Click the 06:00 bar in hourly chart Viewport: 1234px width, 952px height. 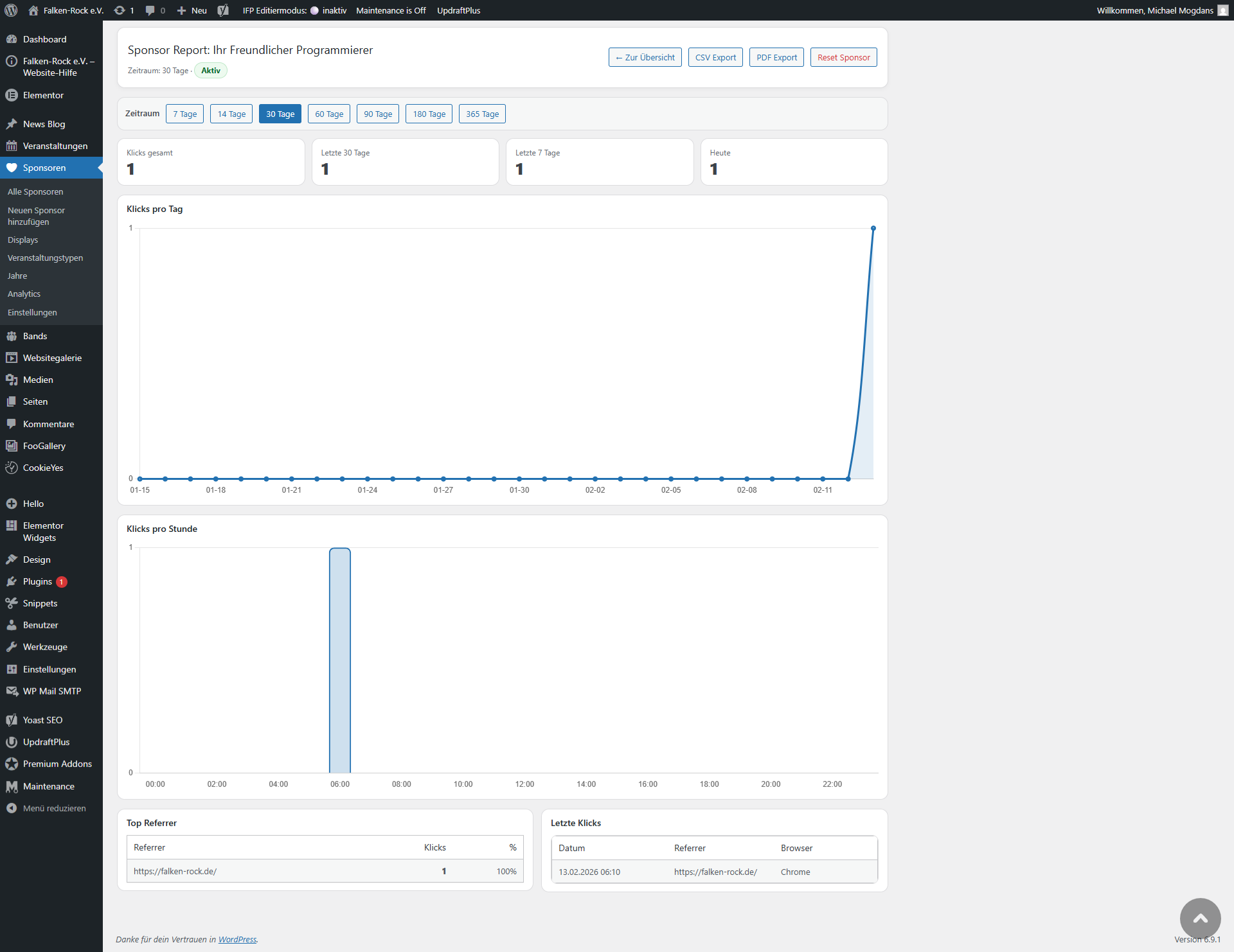tap(340, 662)
